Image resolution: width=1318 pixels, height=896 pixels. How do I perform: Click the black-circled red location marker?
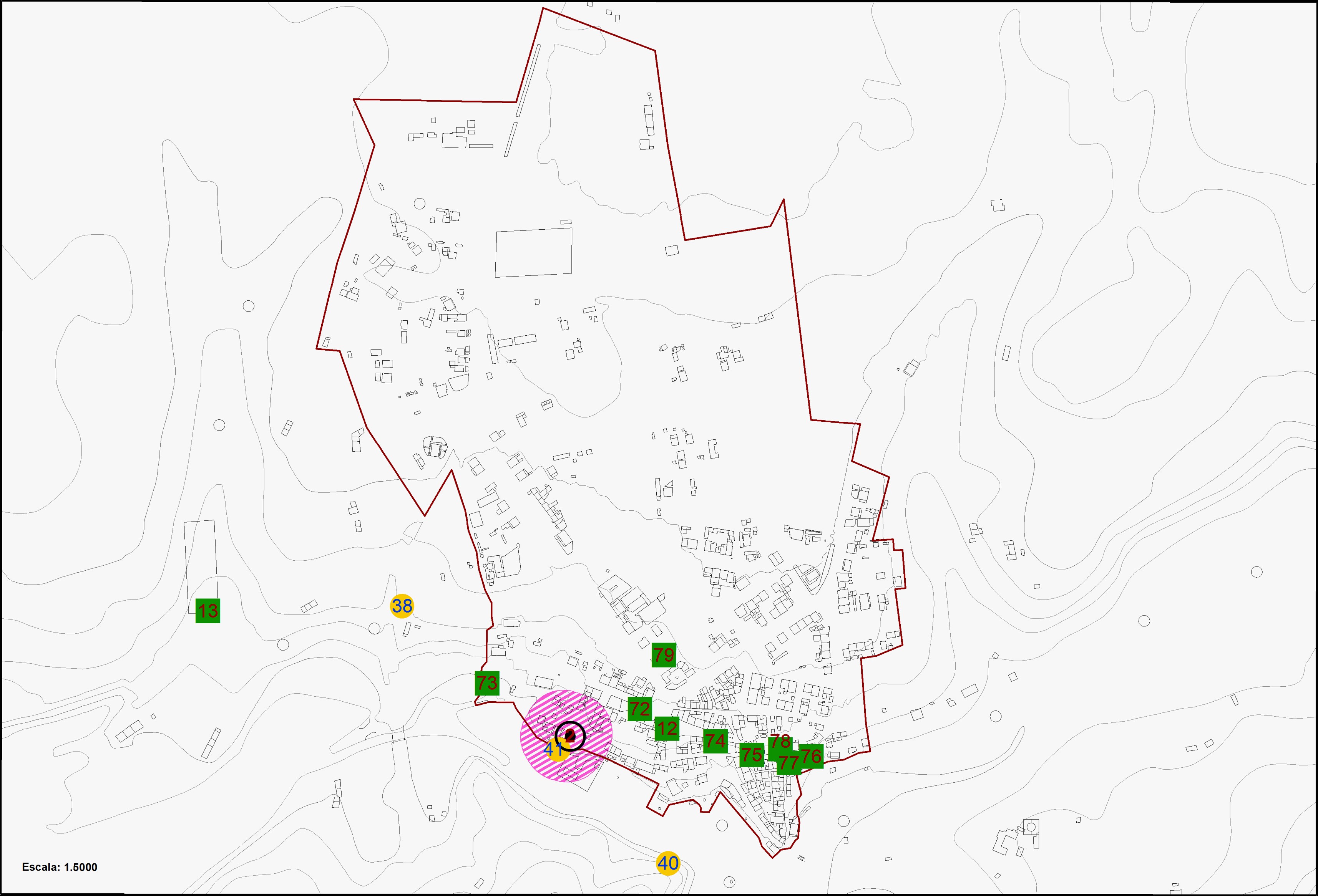570,736
